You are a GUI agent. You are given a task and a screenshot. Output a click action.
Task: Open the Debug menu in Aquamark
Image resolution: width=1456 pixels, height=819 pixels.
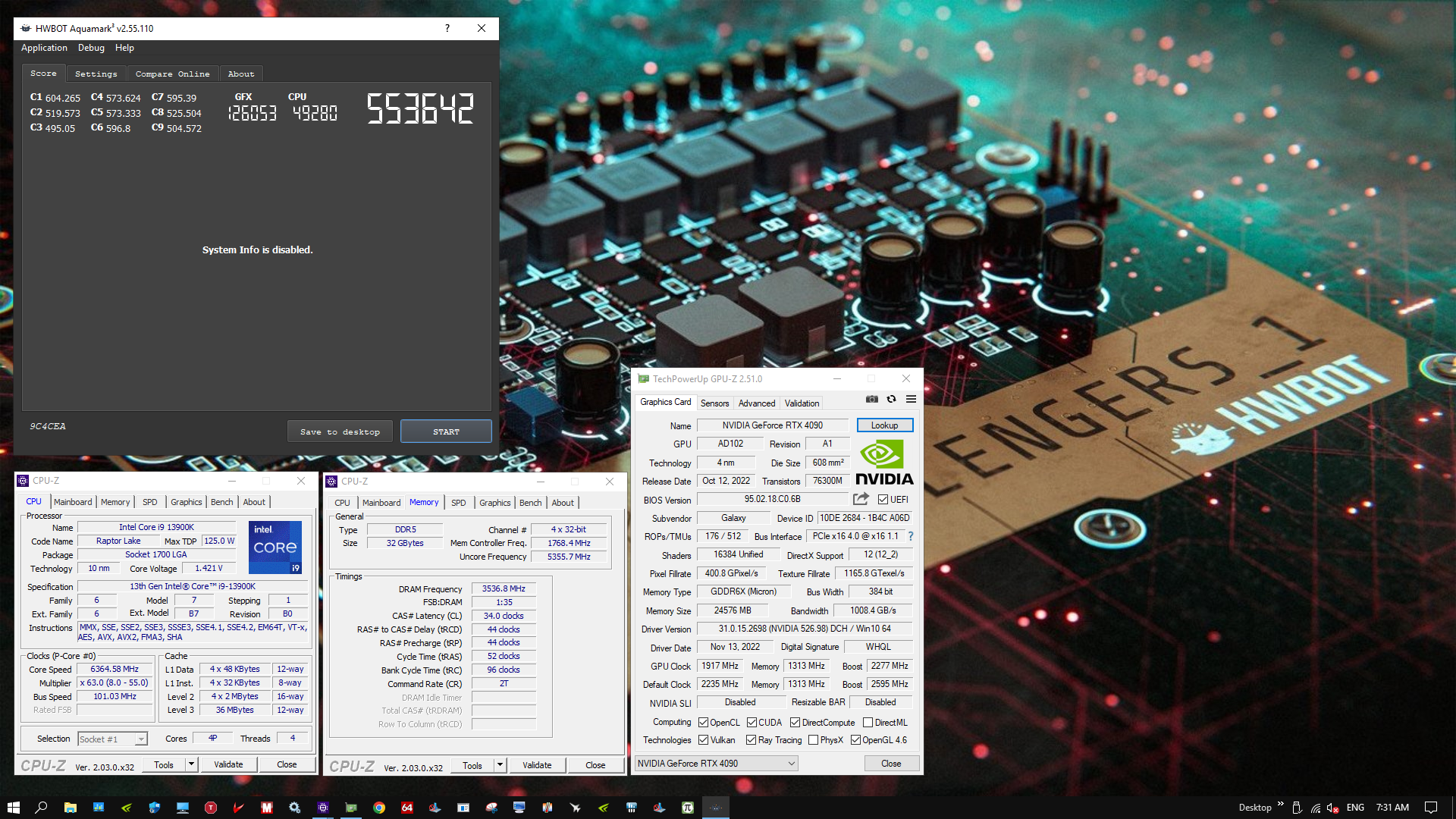pyautogui.click(x=91, y=48)
